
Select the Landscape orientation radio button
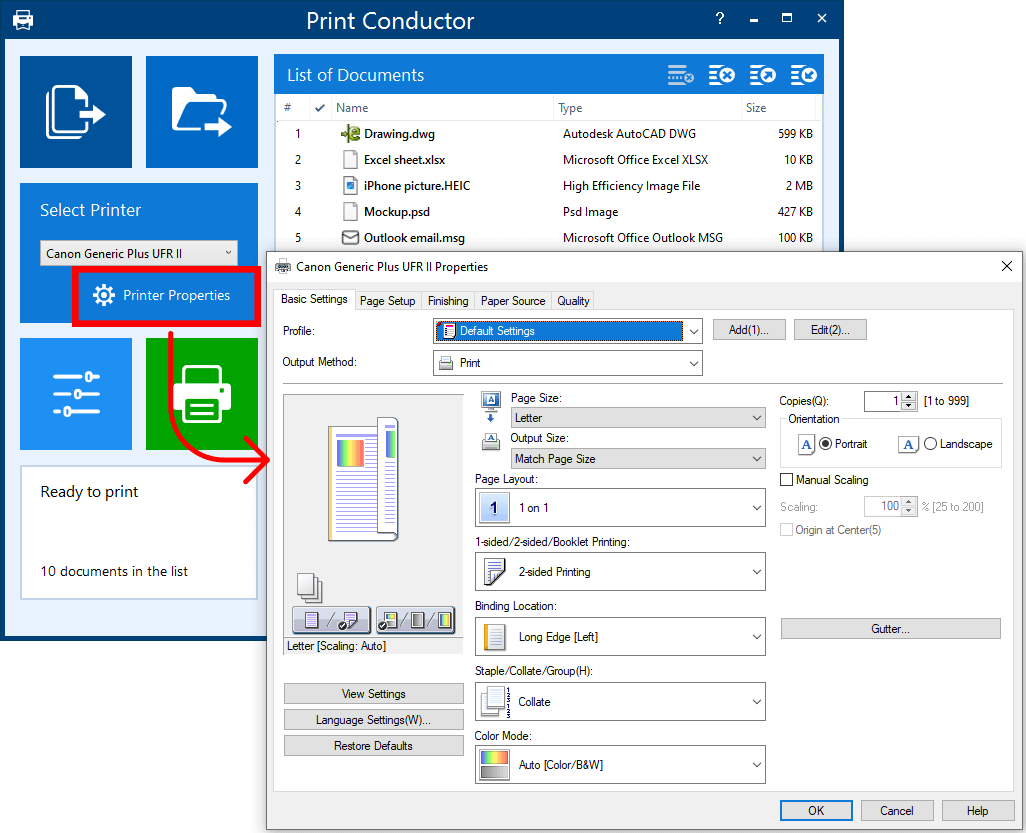[931, 444]
